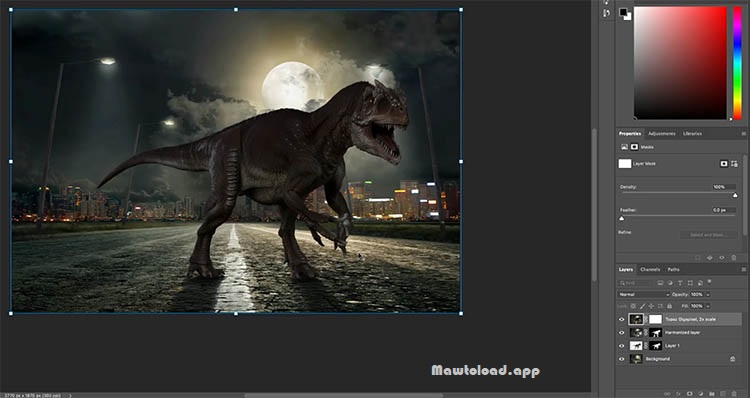The height and width of the screenshot is (398, 750).
Task: Create a new layer group
Action: [712, 394]
